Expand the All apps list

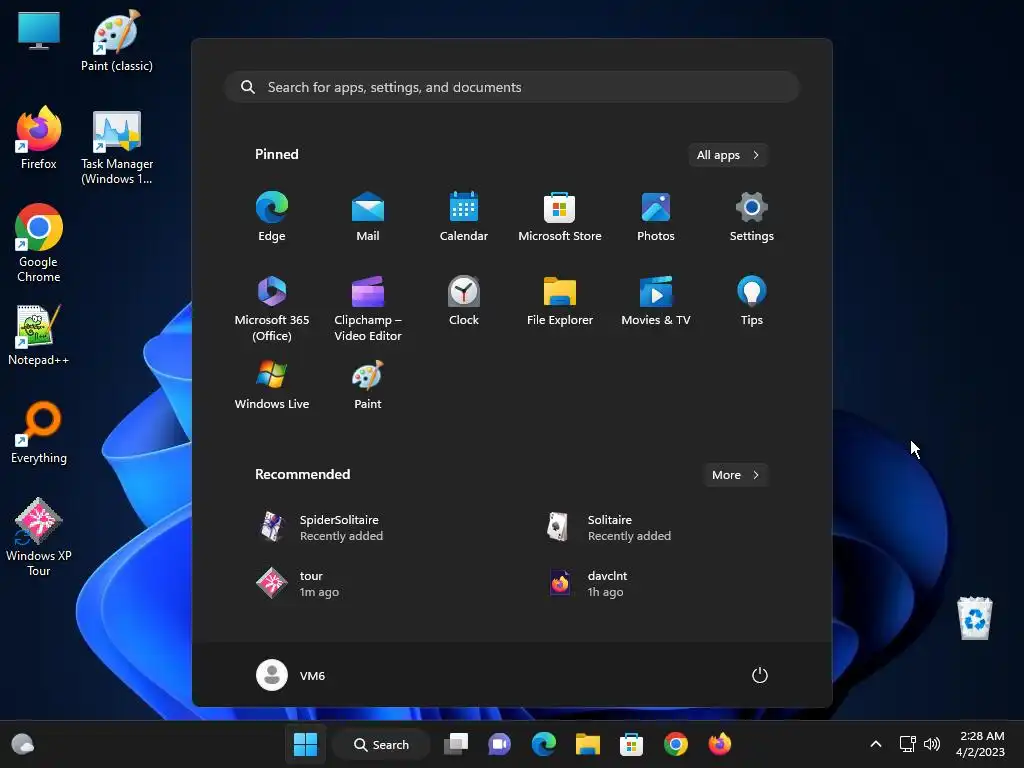(x=728, y=155)
